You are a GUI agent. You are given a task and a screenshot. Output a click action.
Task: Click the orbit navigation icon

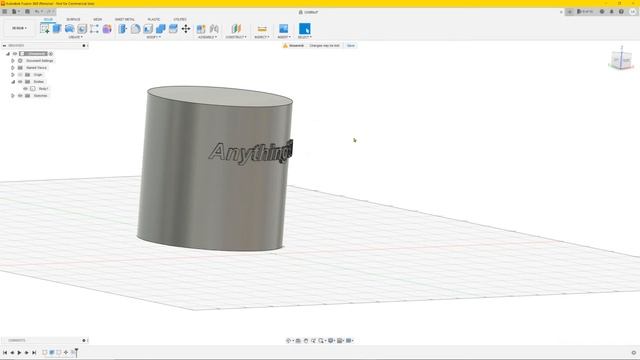(x=289, y=340)
